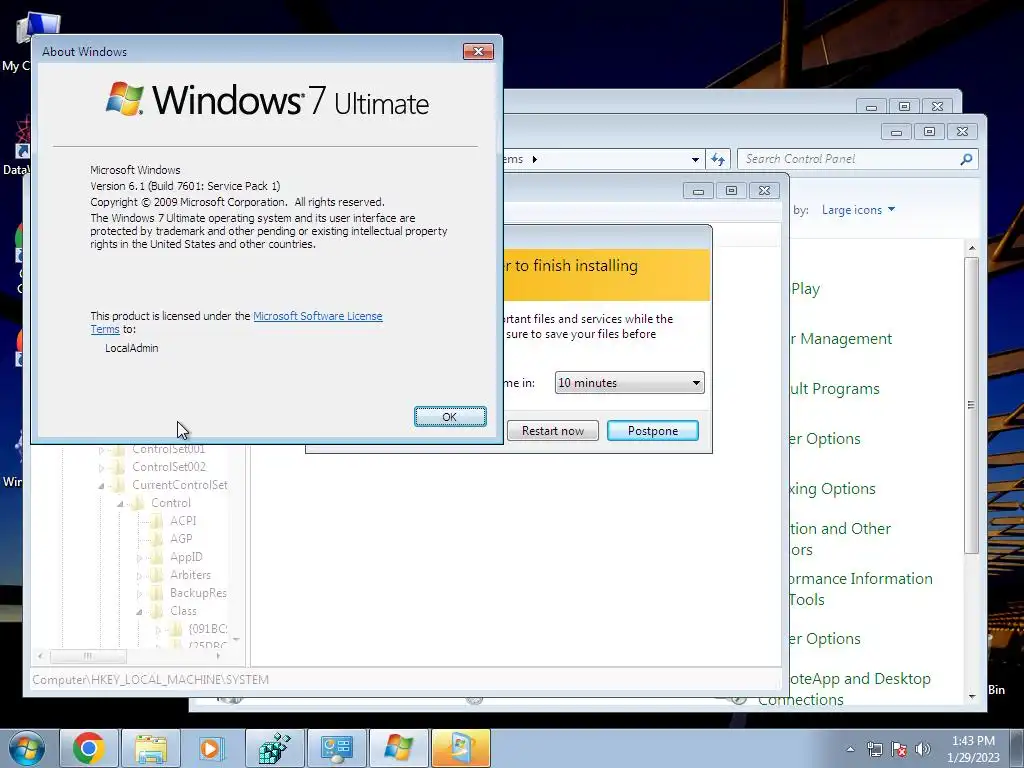The height and width of the screenshot is (768, 1024).
Task: Open the 'xing Options' Control Panel item
Action: pyautogui.click(x=832, y=488)
